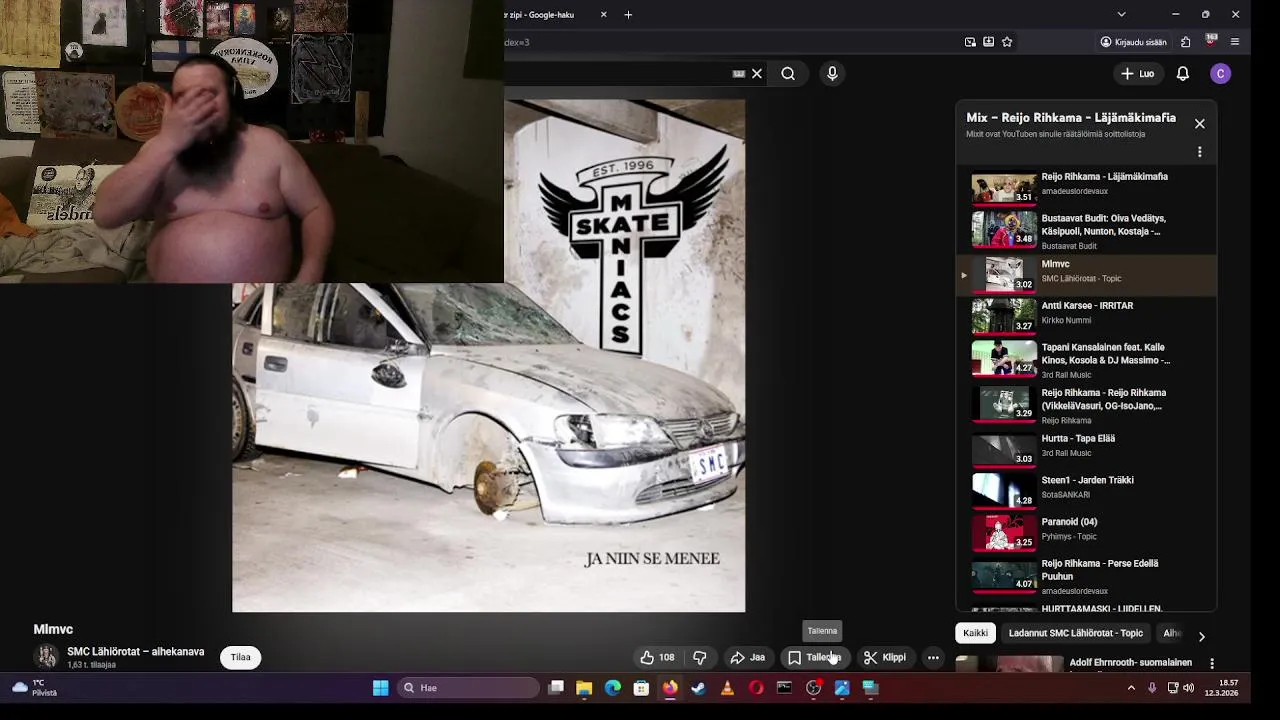Open Opera browser from taskbar
This screenshot has width=1280, height=720.
tap(756, 688)
